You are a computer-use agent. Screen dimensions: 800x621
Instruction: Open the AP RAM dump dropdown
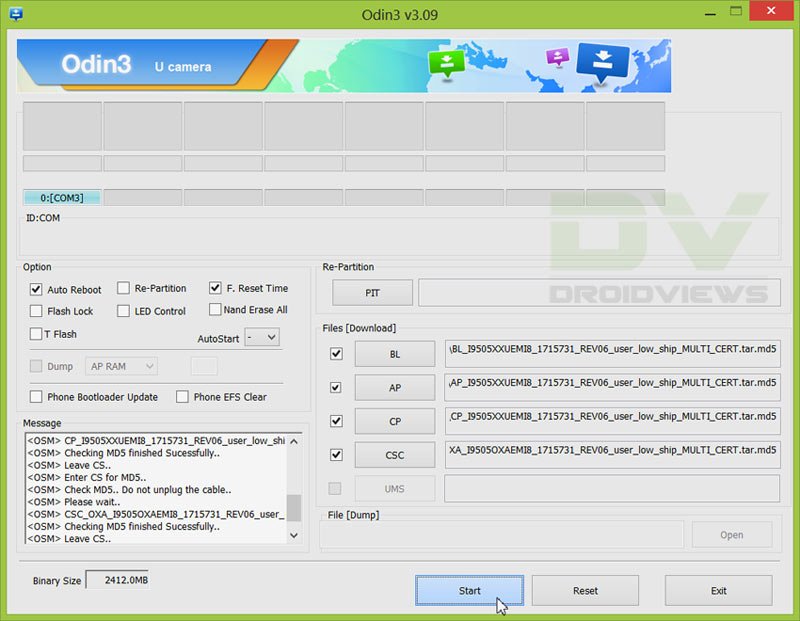121,366
